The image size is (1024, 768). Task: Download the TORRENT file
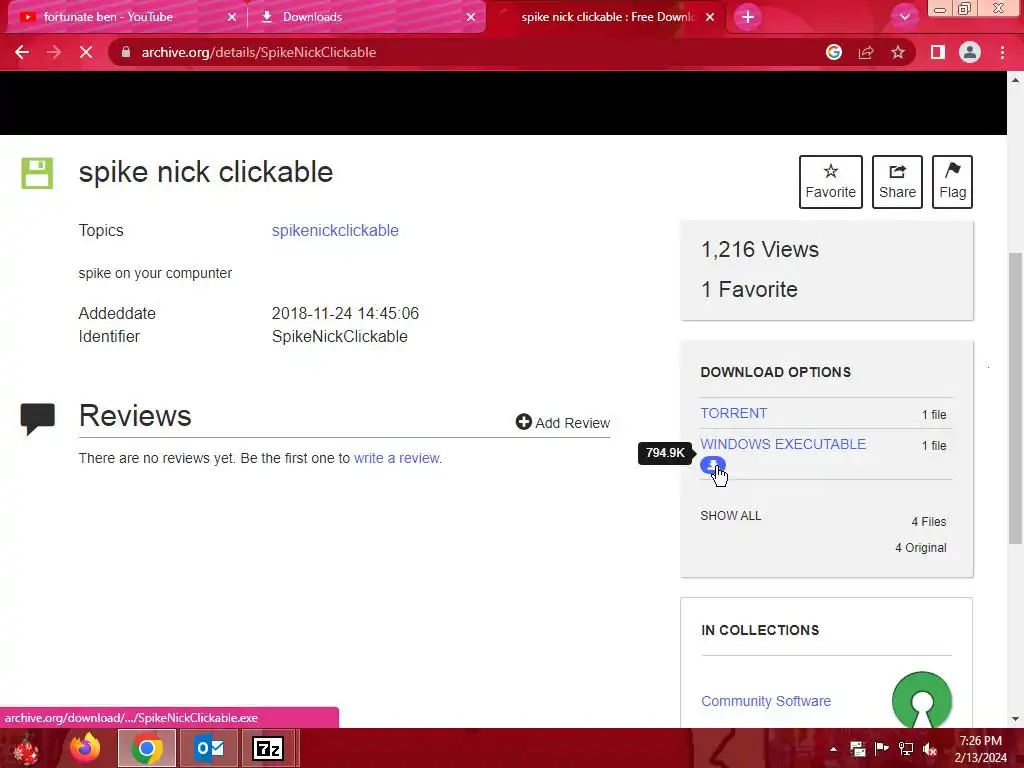pyautogui.click(x=733, y=413)
